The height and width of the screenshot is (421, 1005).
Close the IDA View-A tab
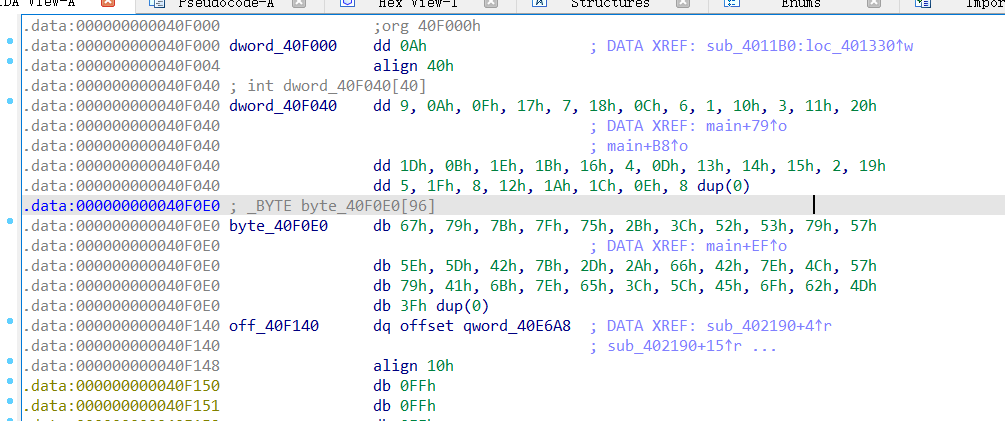[x=107, y=4]
